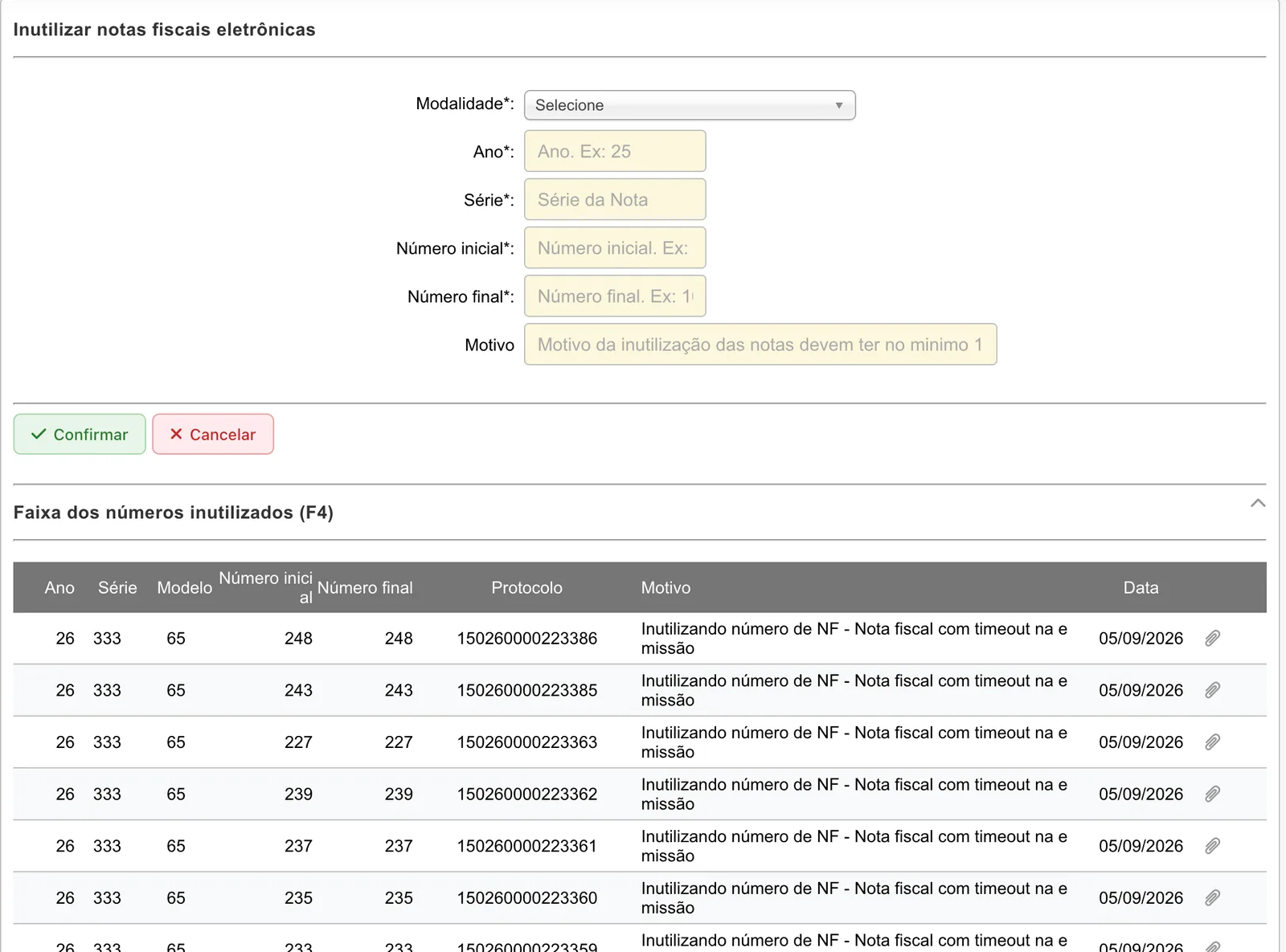Select the Data column header
Viewport: 1286px width, 952px height.
pyautogui.click(x=1141, y=588)
